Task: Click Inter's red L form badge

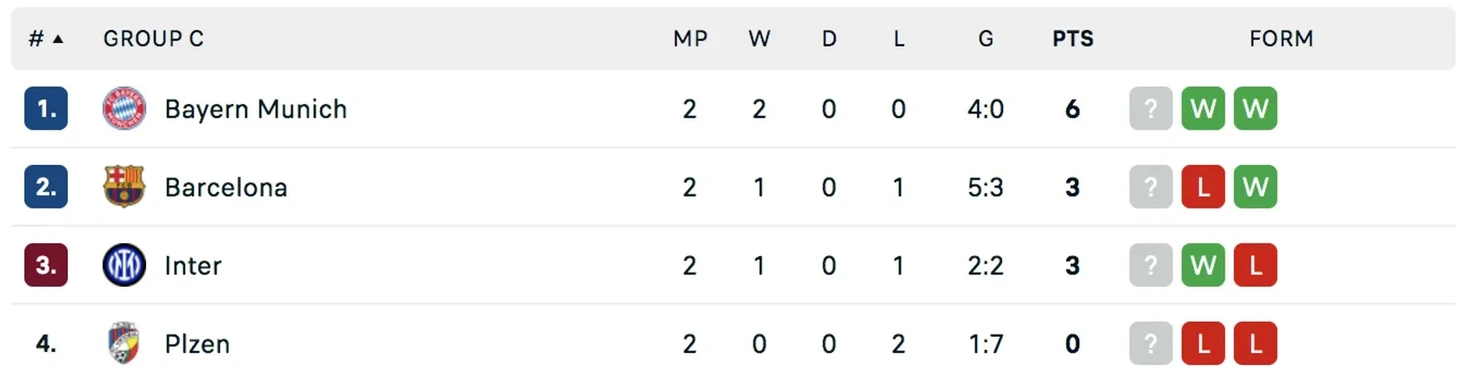Action: [1255, 265]
